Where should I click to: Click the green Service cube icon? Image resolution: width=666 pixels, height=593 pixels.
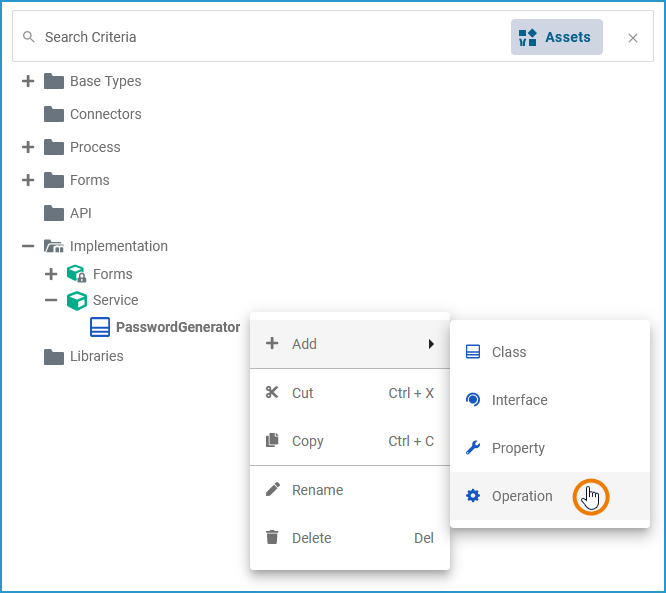point(77,301)
